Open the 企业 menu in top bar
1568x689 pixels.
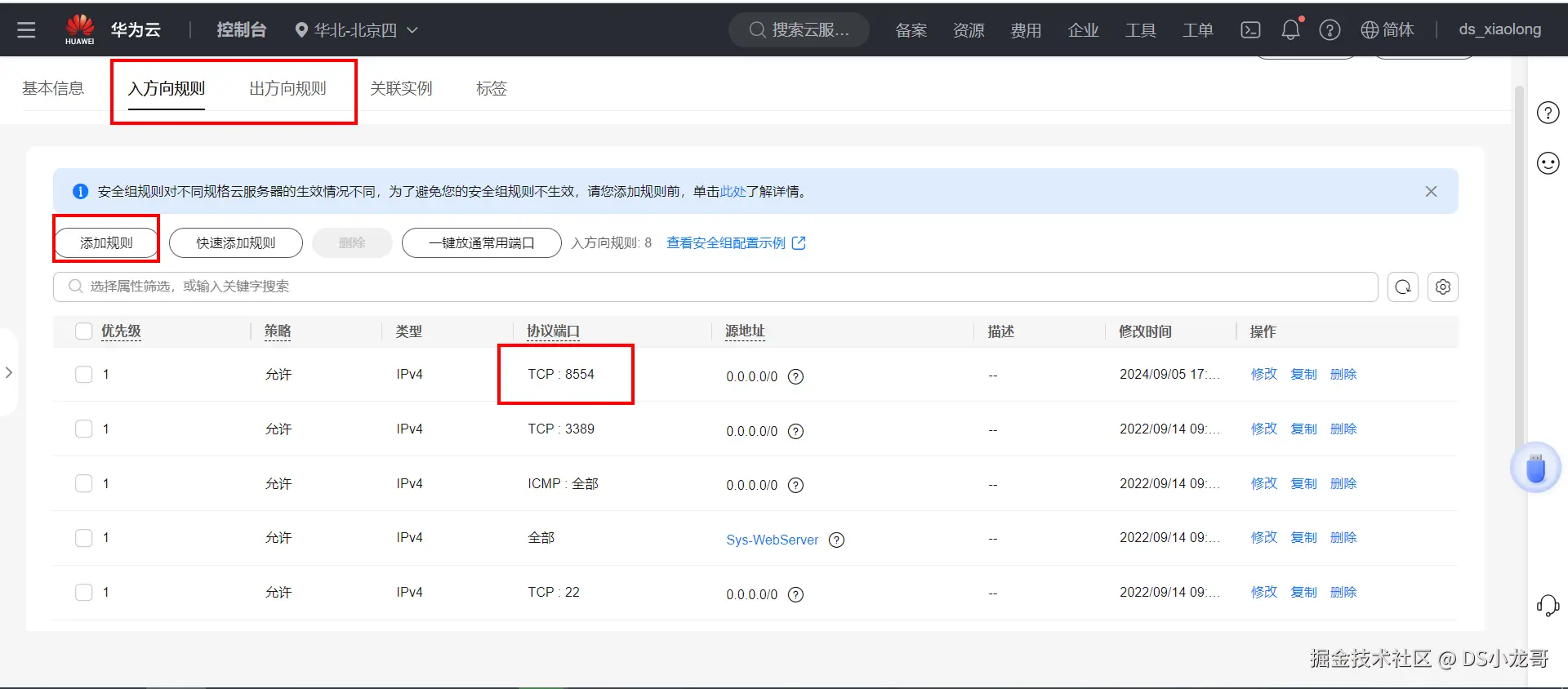[x=1084, y=30]
